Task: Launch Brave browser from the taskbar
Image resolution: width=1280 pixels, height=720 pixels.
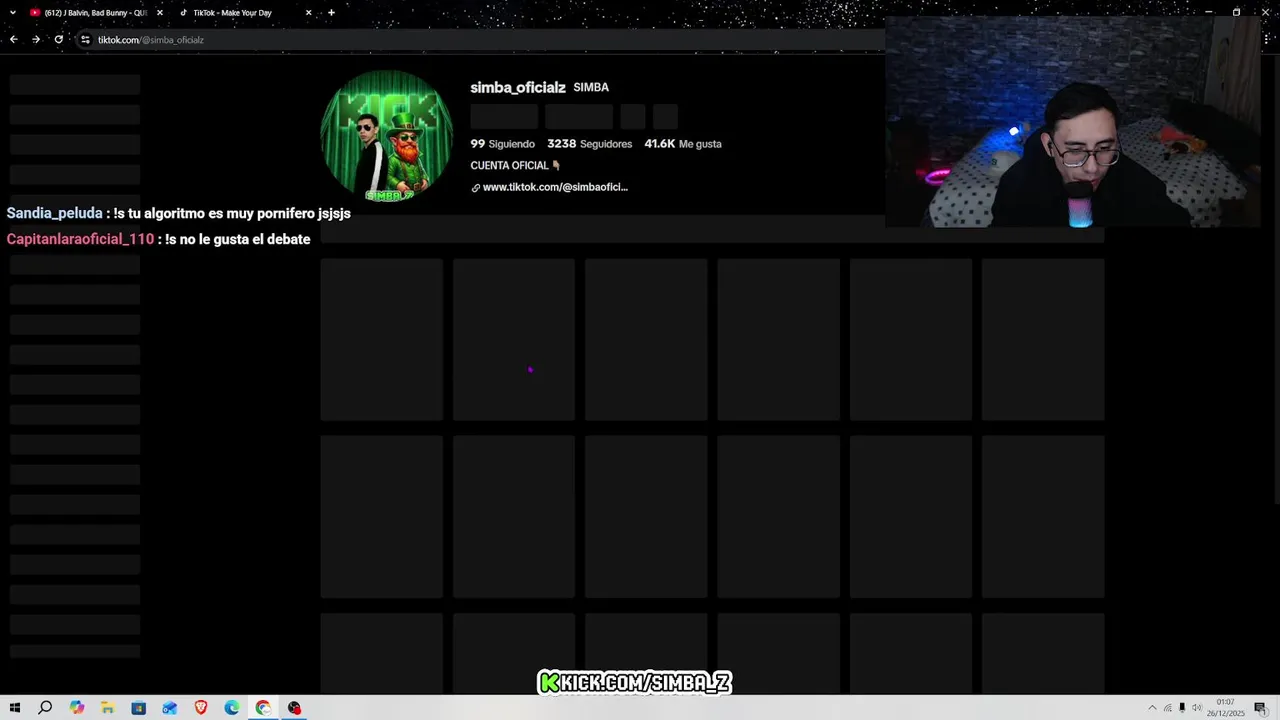Action: click(x=201, y=708)
